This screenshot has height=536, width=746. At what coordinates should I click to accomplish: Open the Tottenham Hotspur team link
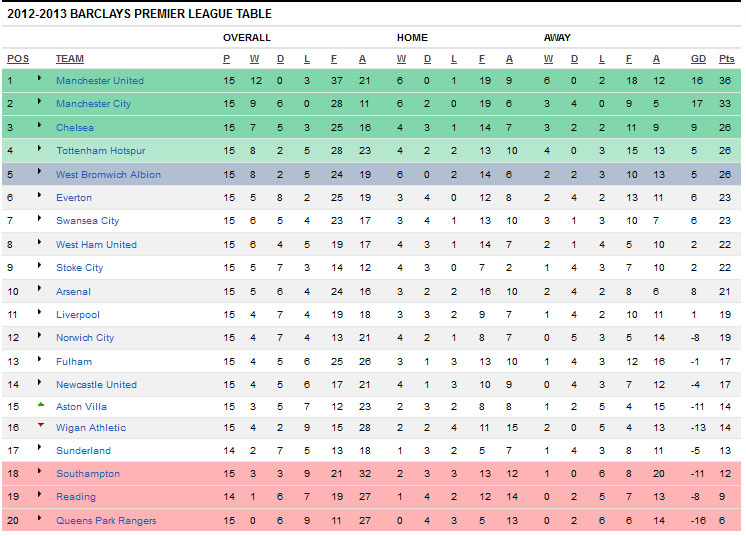[x=100, y=151]
